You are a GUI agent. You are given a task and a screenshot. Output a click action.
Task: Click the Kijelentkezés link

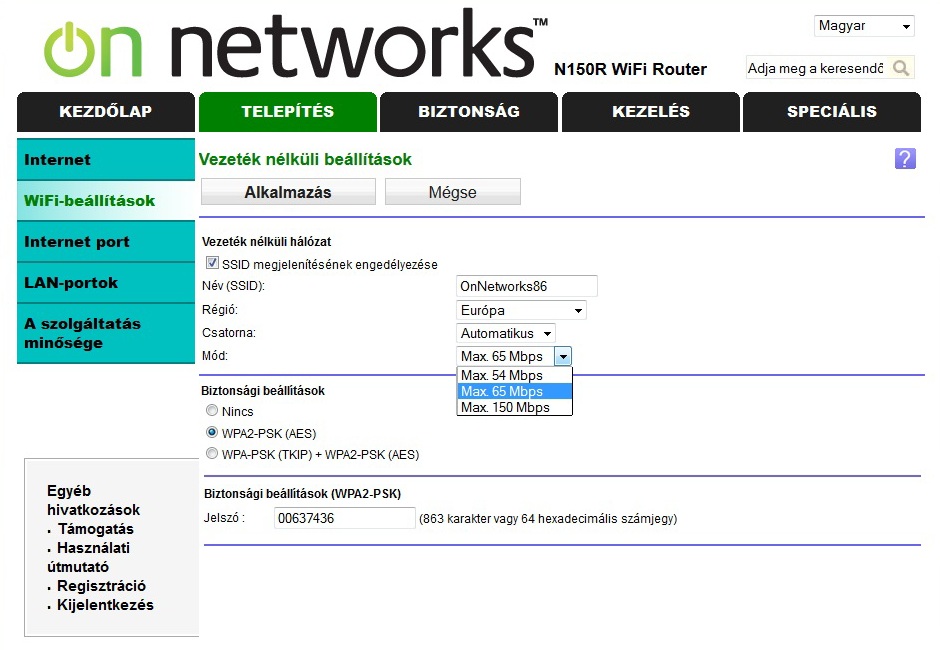tap(106, 605)
